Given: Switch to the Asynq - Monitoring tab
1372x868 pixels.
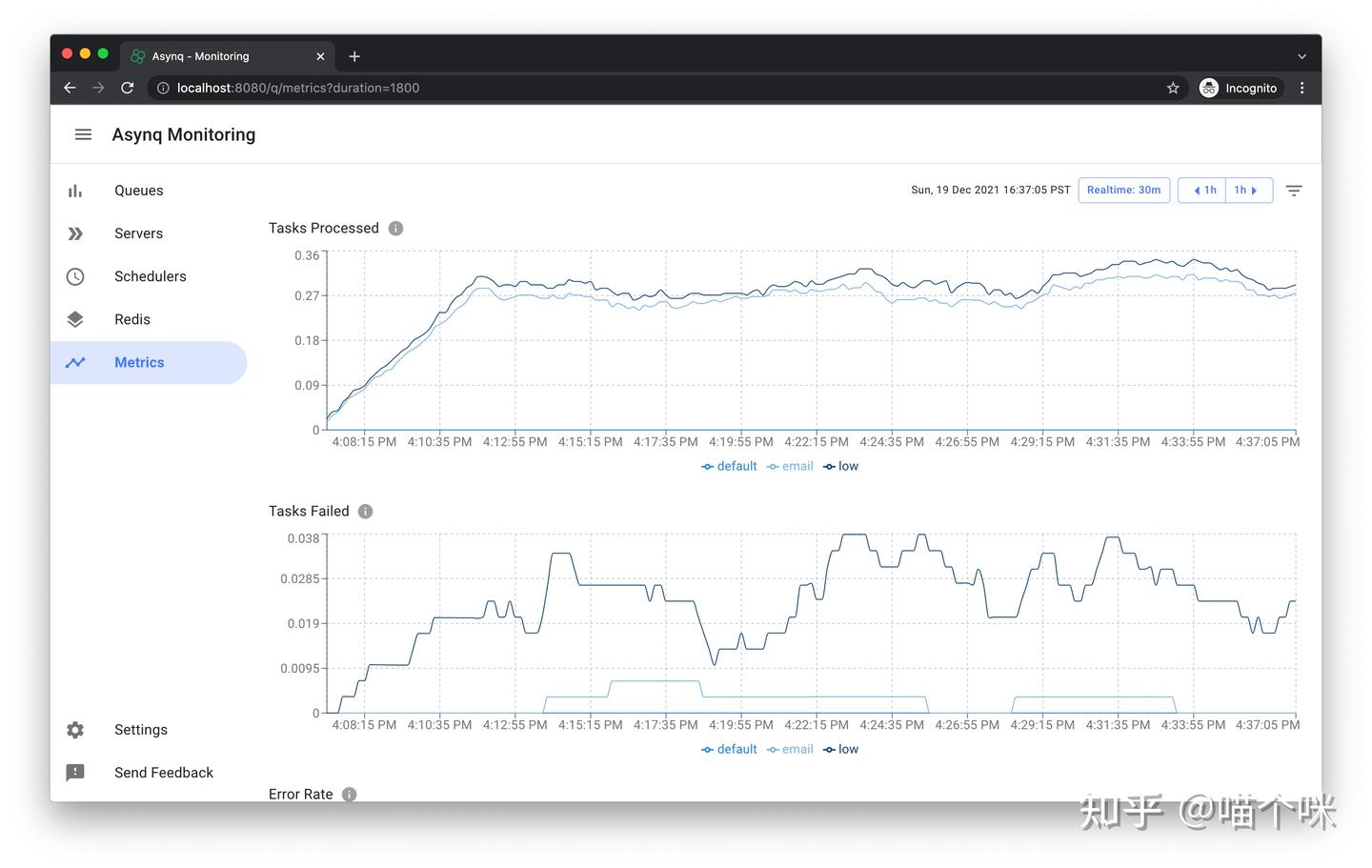Looking at the screenshot, I should point(200,56).
